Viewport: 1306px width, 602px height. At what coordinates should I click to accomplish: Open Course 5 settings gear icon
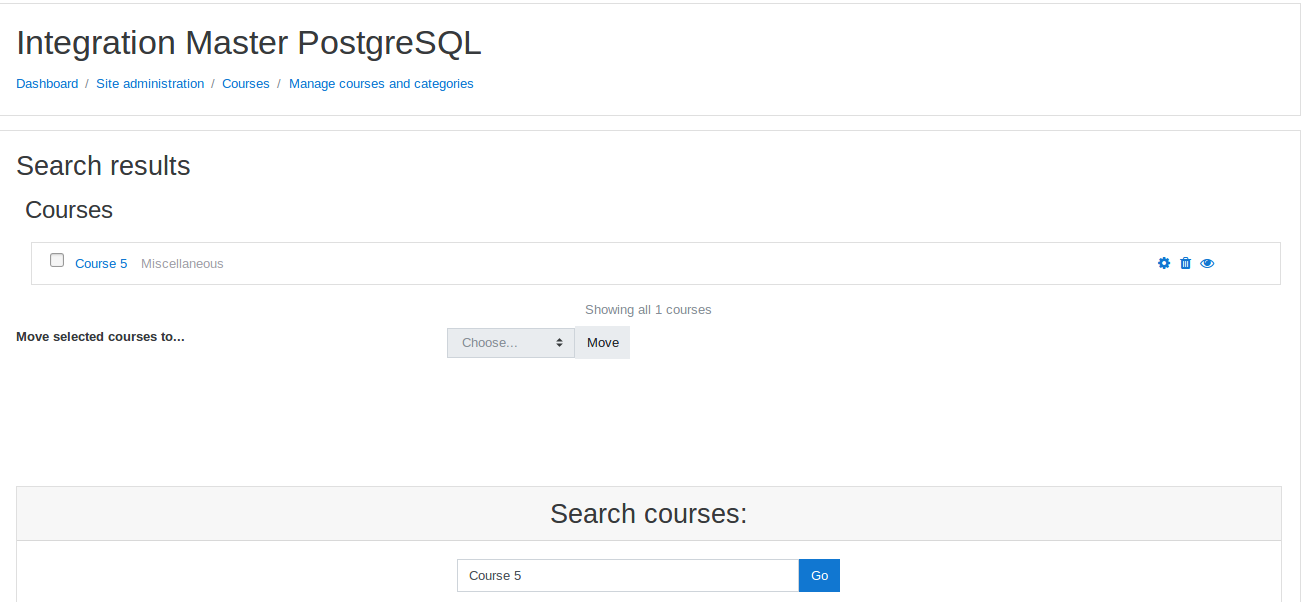pos(1164,263)
